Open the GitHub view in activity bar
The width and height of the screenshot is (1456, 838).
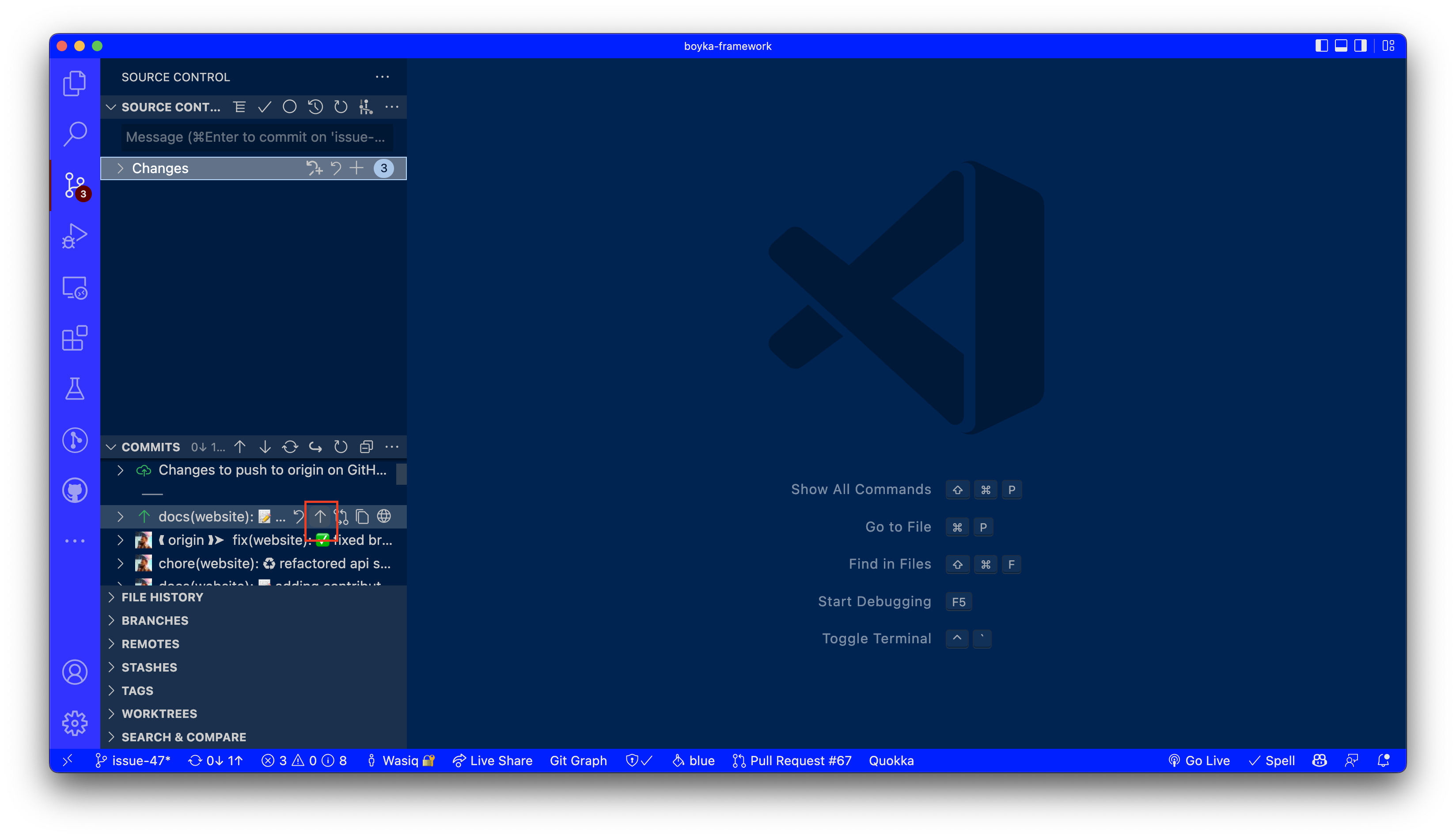click(74, 490)
